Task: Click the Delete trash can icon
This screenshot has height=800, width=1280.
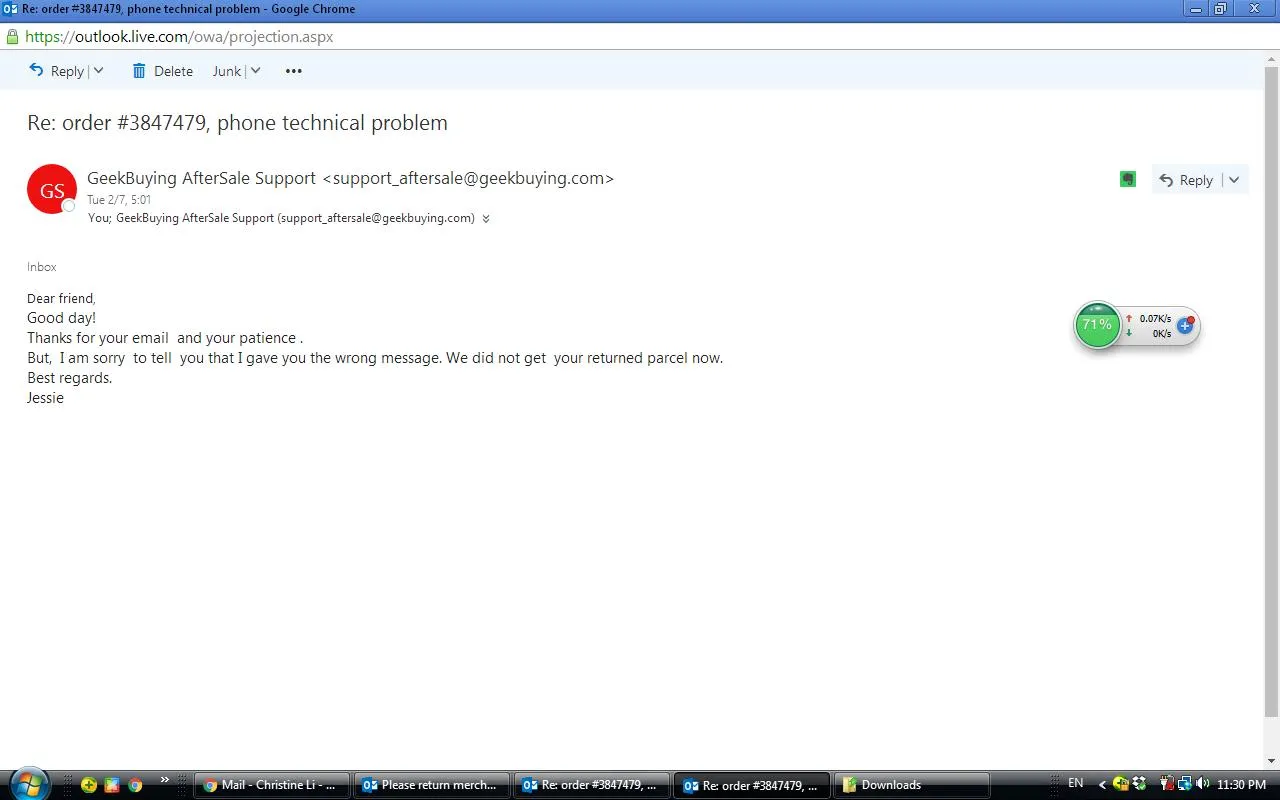Action: pyautogui.click(x=139, y=71)
